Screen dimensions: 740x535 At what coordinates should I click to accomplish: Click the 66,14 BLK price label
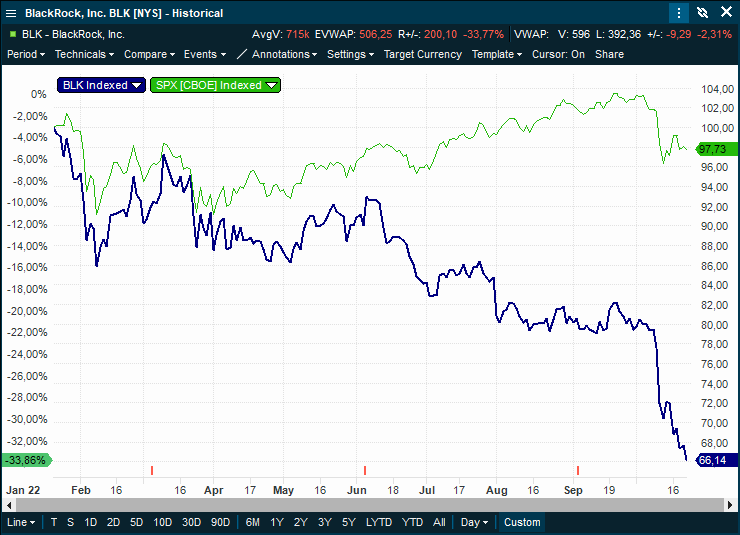(716, 460)
